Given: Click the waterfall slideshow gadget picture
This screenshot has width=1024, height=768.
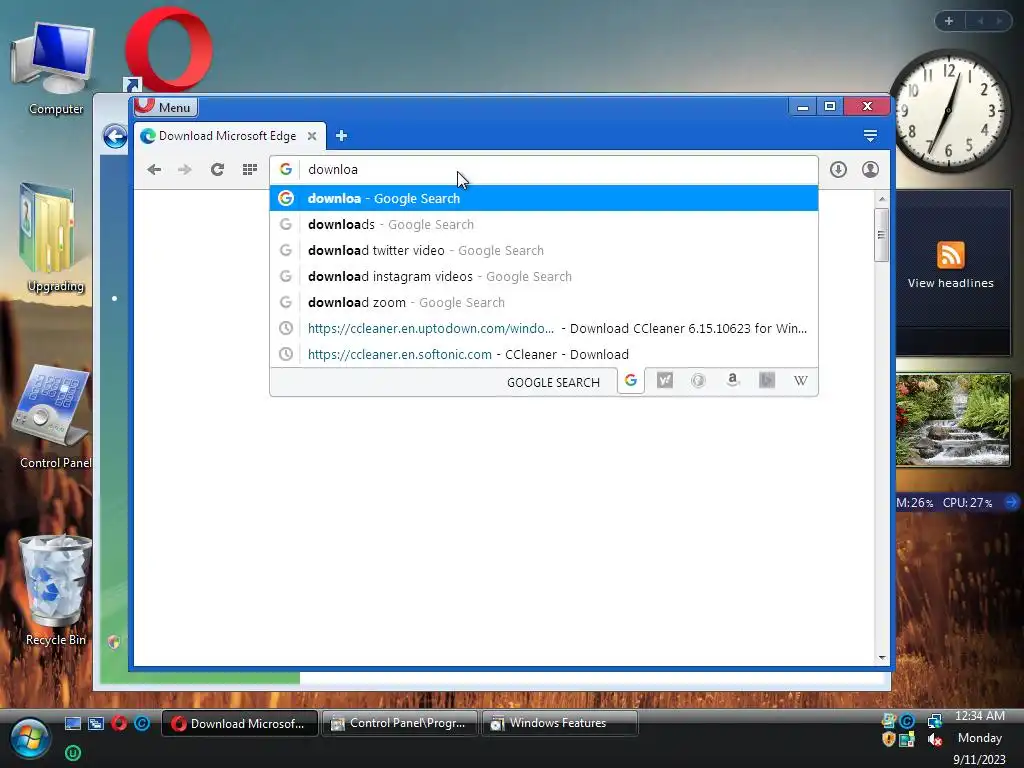Looking at the screenshot, I should pyautogui.click(x=953, y=420).
